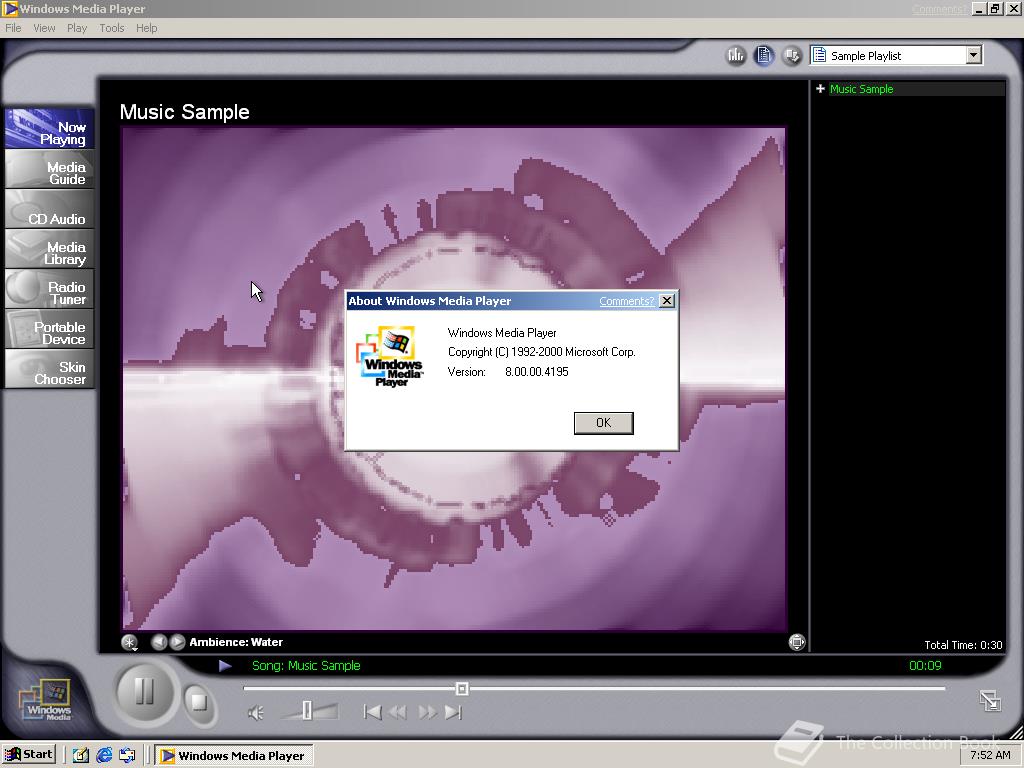The image size is (1024, 768).
Task: Toggle the shuffle icon
Action: pos(792,56)
